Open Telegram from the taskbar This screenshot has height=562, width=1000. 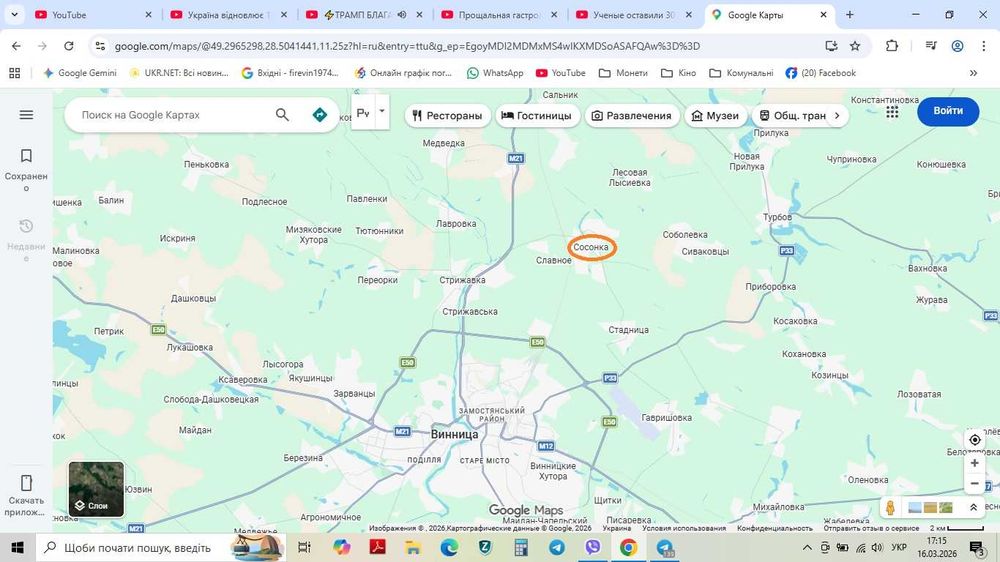pos(557,547)
